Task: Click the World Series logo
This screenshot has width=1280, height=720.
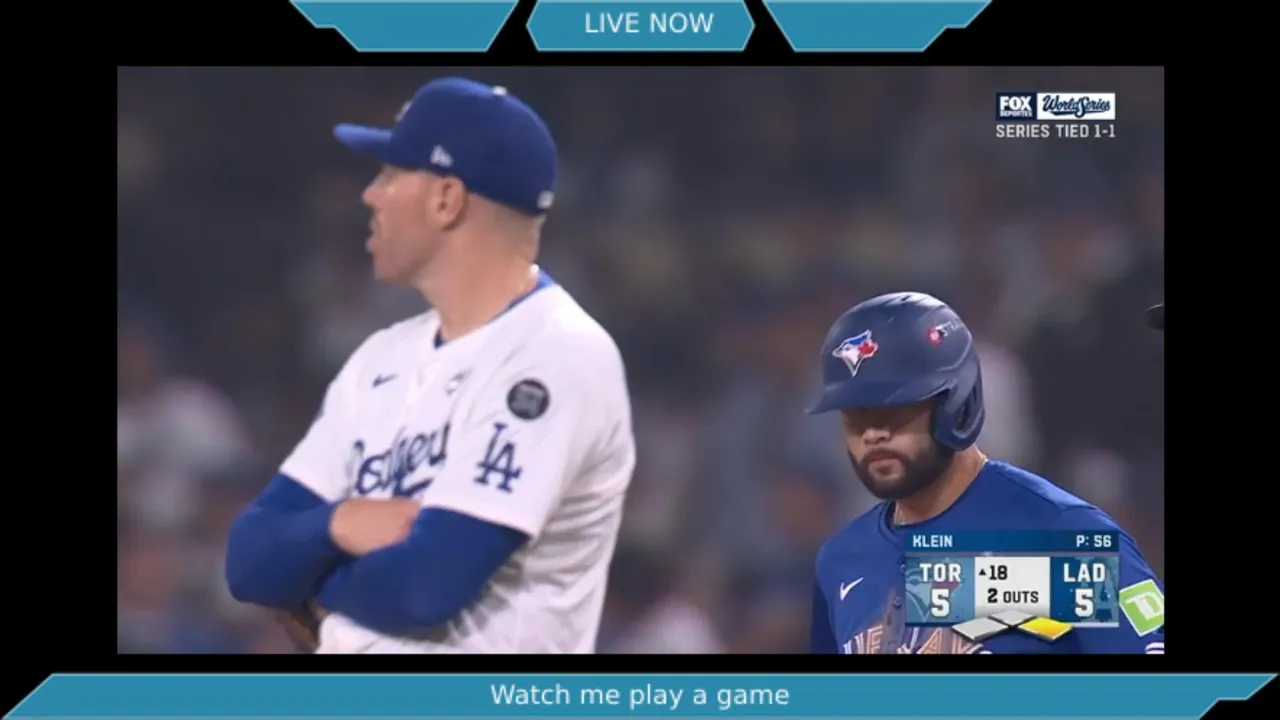Action: [x=1075, y=106]
